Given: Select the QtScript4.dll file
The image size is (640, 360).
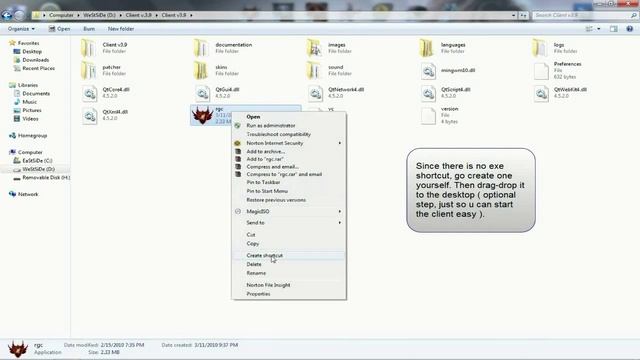Looking at the screenshot, I should pos(446,93).
